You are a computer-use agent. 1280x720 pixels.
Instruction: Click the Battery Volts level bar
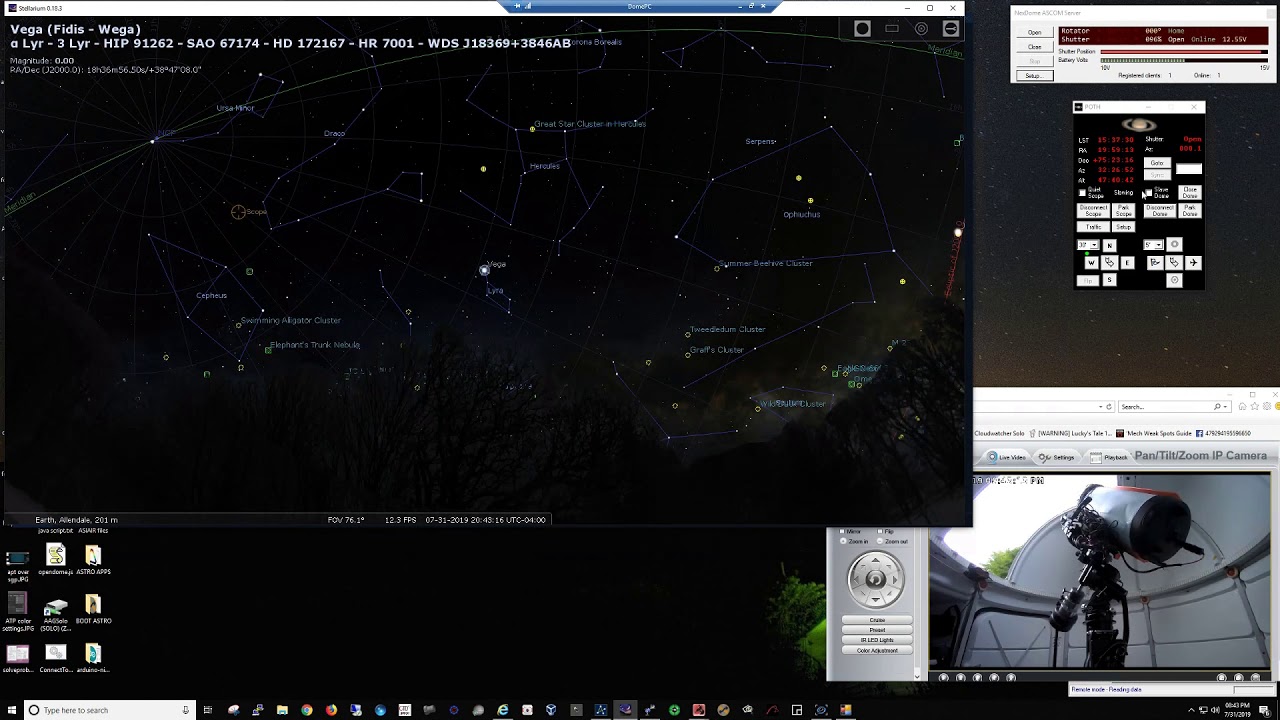[1184, 60]
